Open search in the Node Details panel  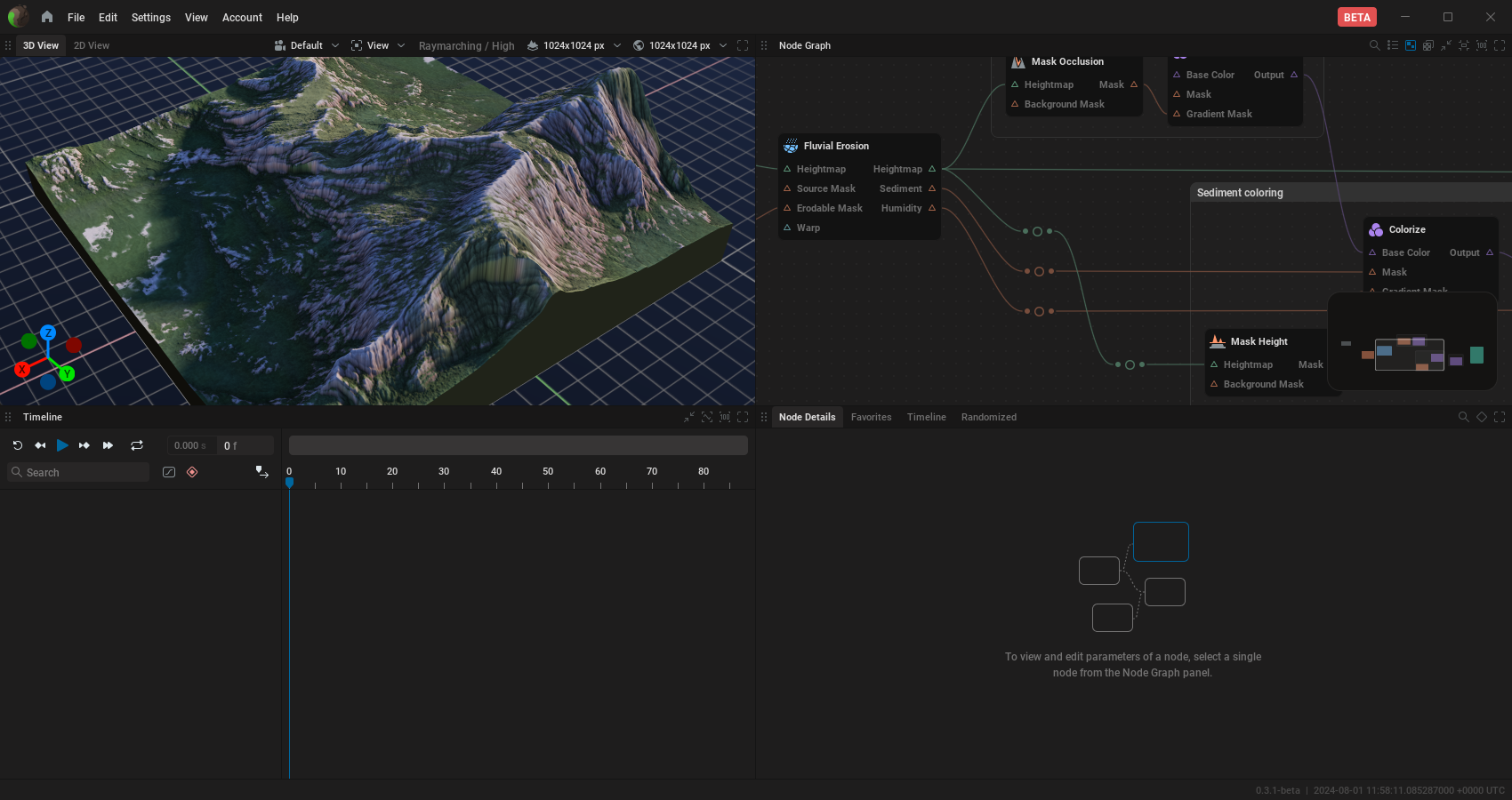1464,416
